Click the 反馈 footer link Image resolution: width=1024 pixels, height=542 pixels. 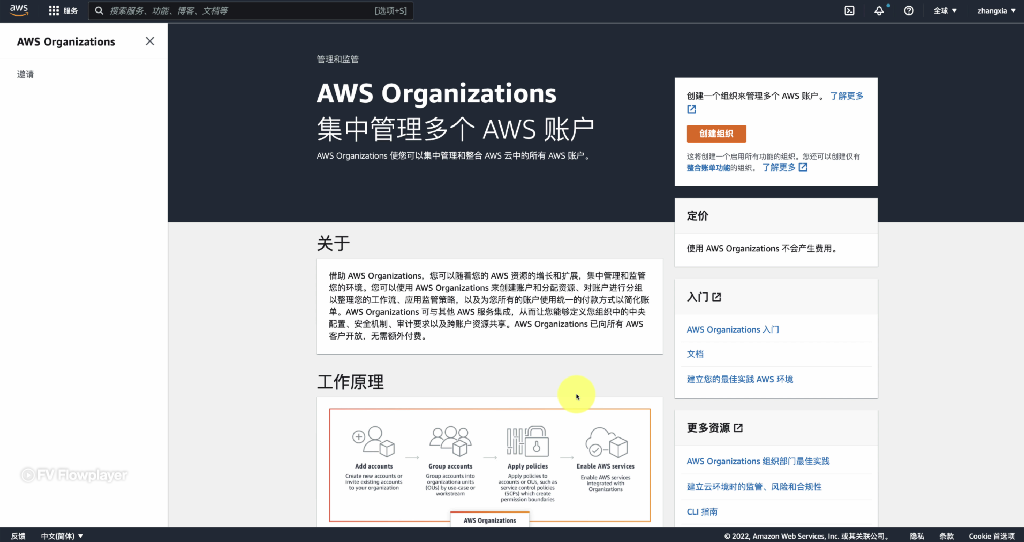tap(18, 536)
